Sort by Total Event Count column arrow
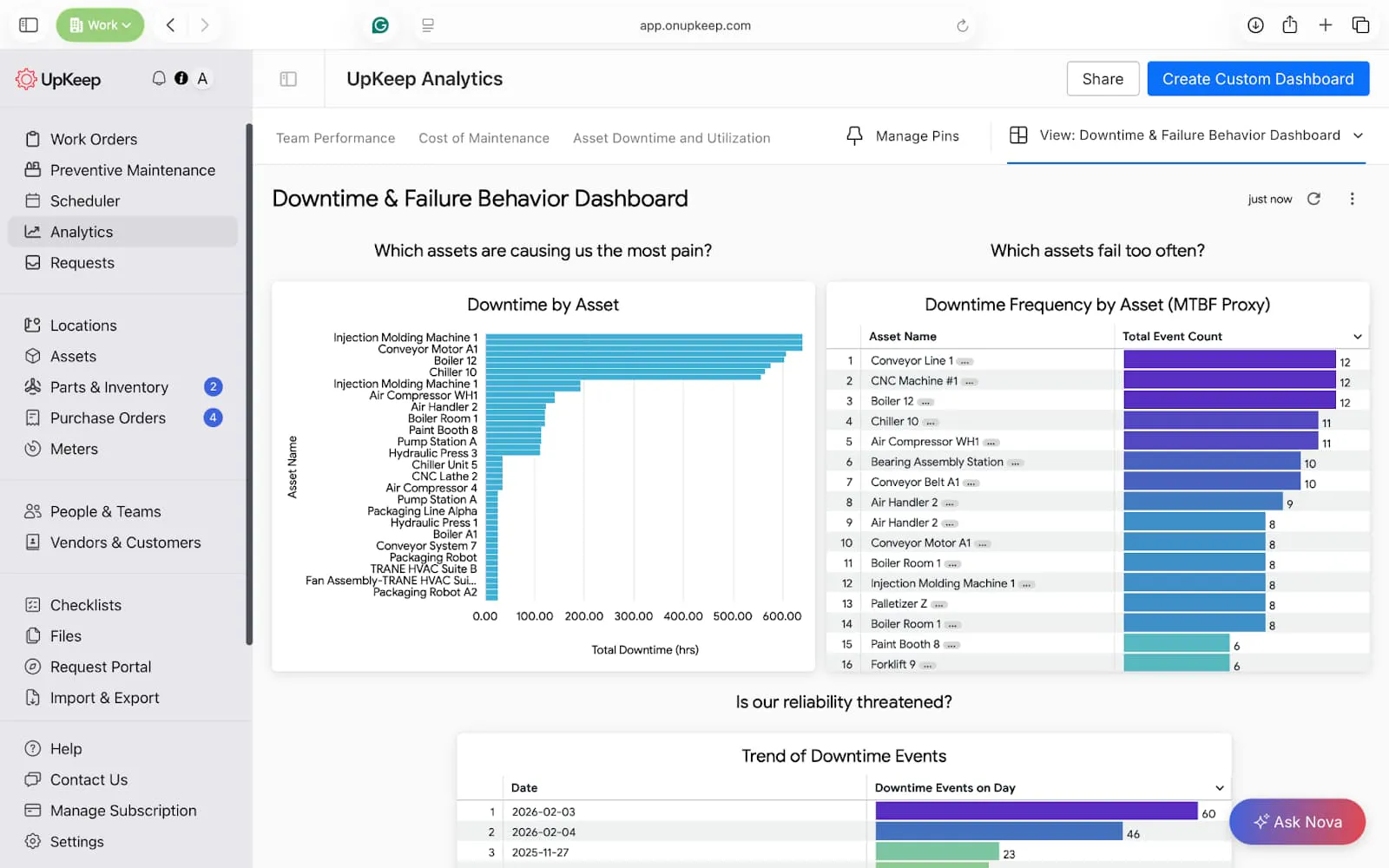1389x868 pixels. coord(1358,337)
